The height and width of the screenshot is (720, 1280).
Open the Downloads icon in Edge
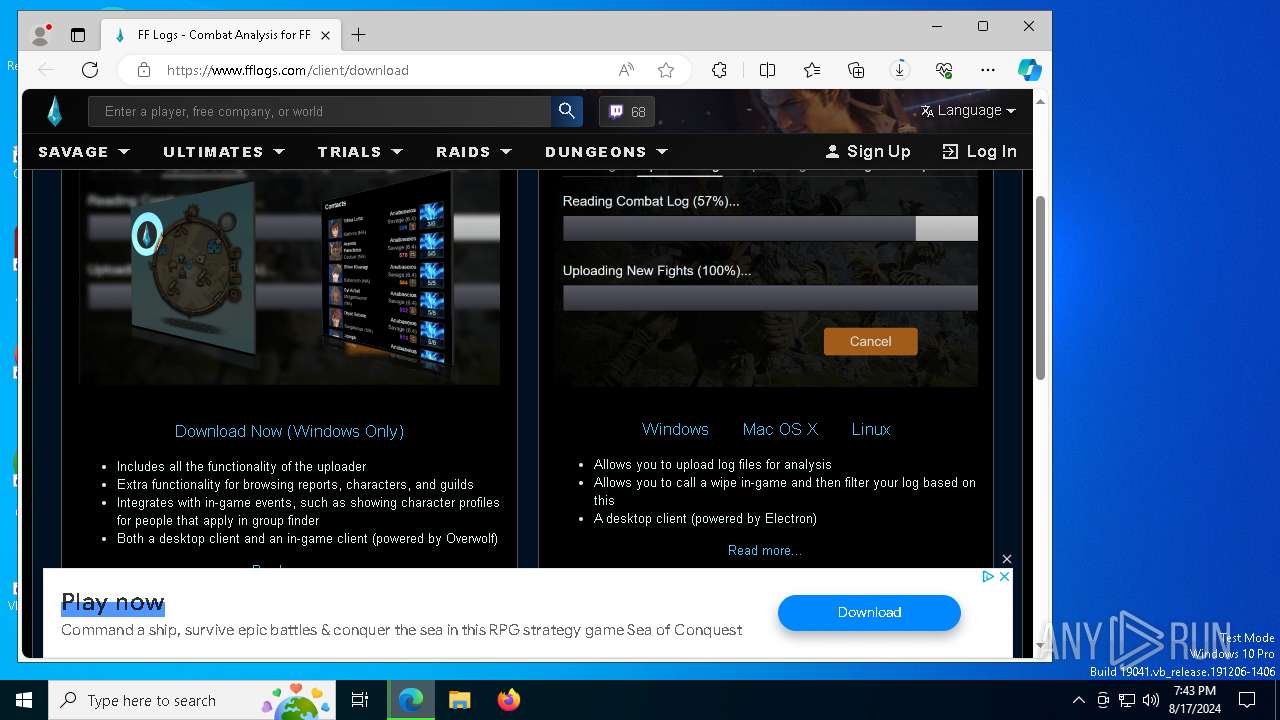pos(900,70)
